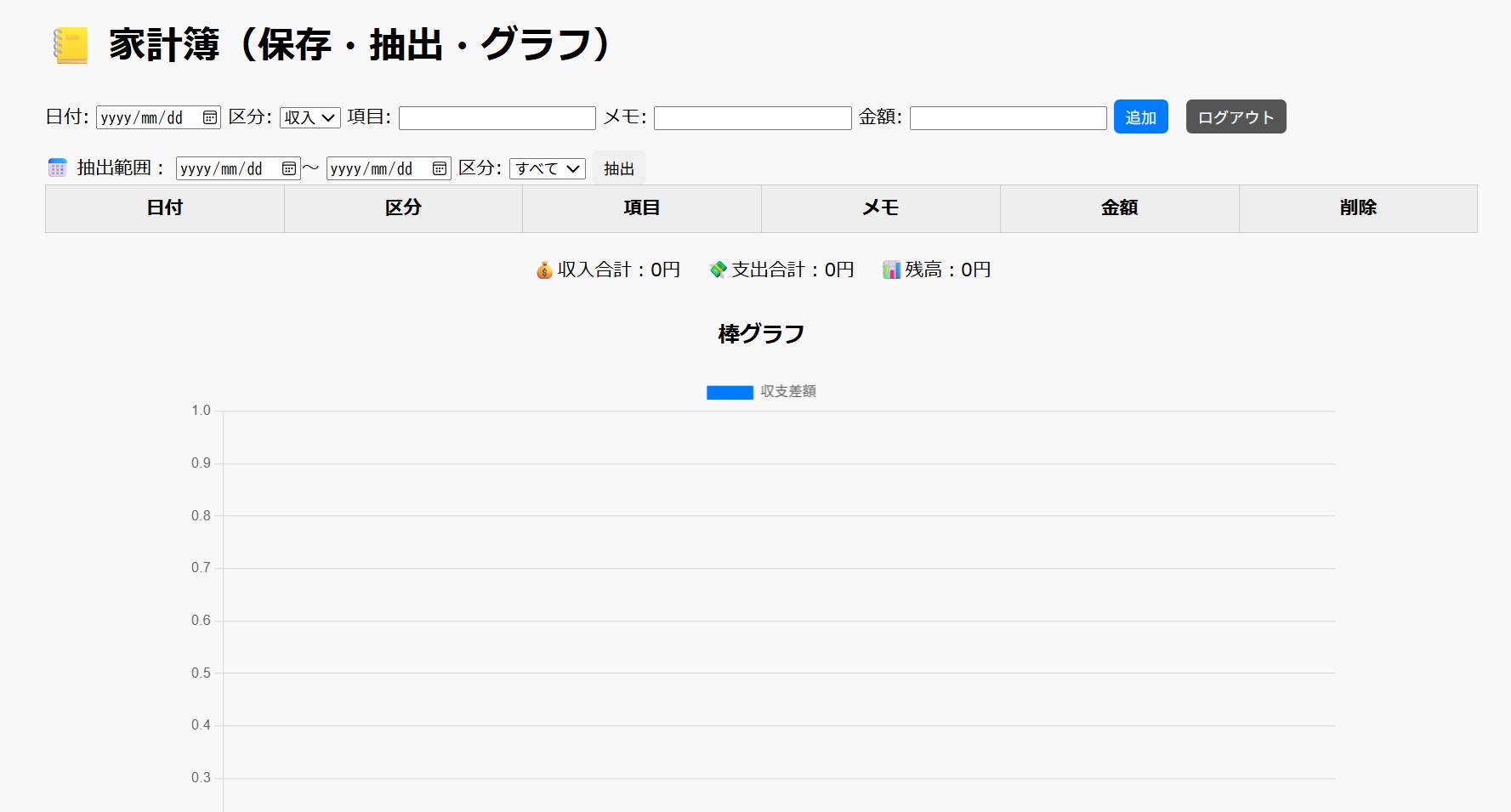Open calendar picker for extraction start date

click(x=289, y=169)
